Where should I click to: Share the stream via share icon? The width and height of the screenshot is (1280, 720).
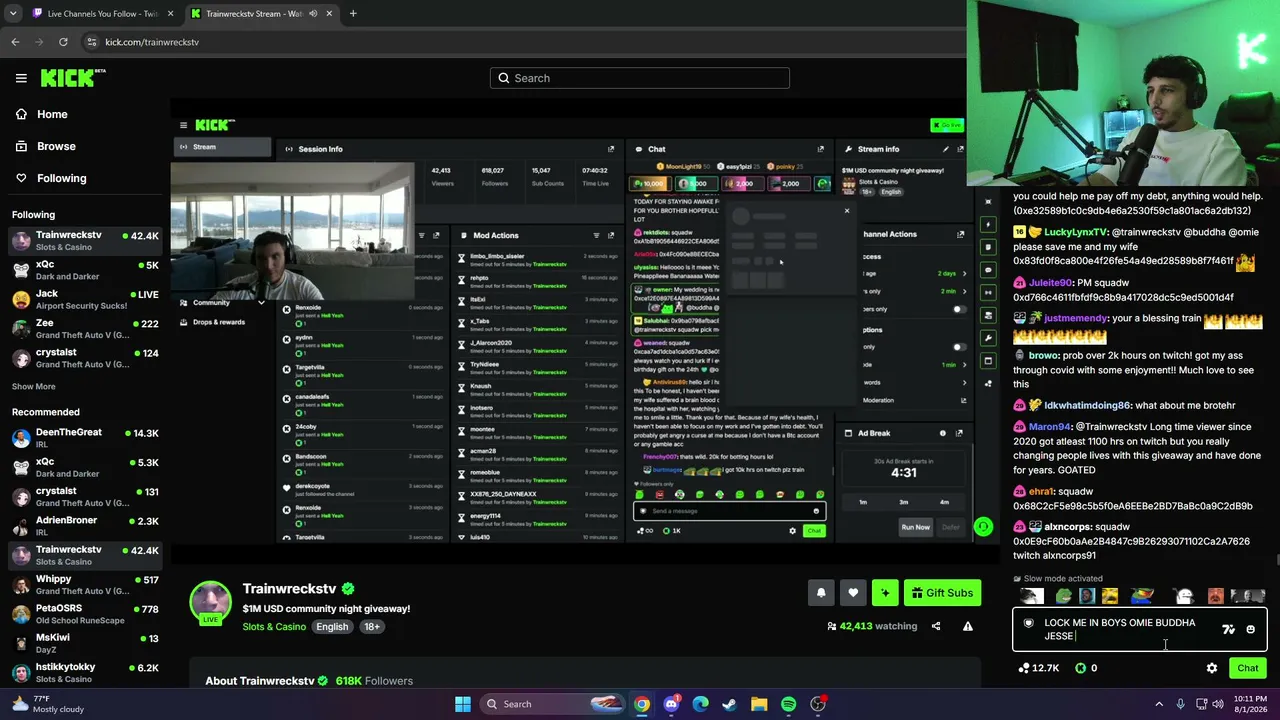[x=936, y=626]
